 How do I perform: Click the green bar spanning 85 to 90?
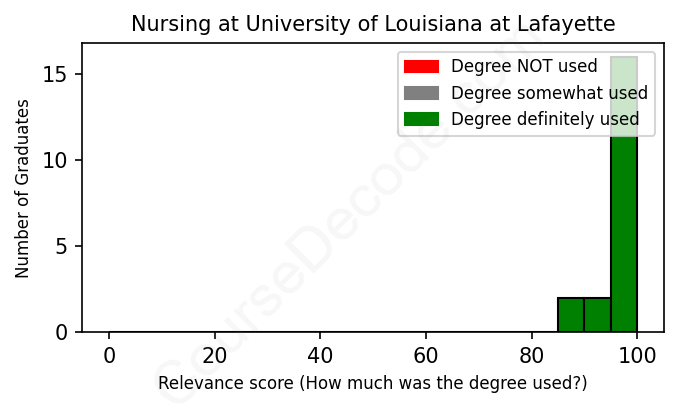click(x=571, y=314)
